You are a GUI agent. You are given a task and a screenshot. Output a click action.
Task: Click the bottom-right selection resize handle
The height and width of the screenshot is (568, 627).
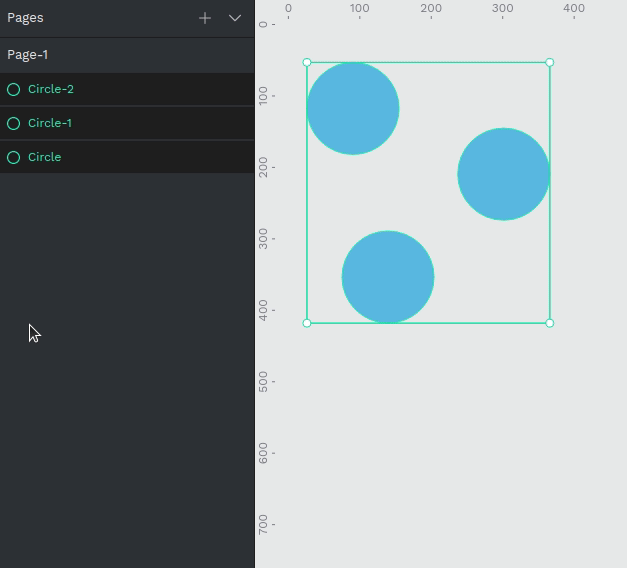[550, 323]
